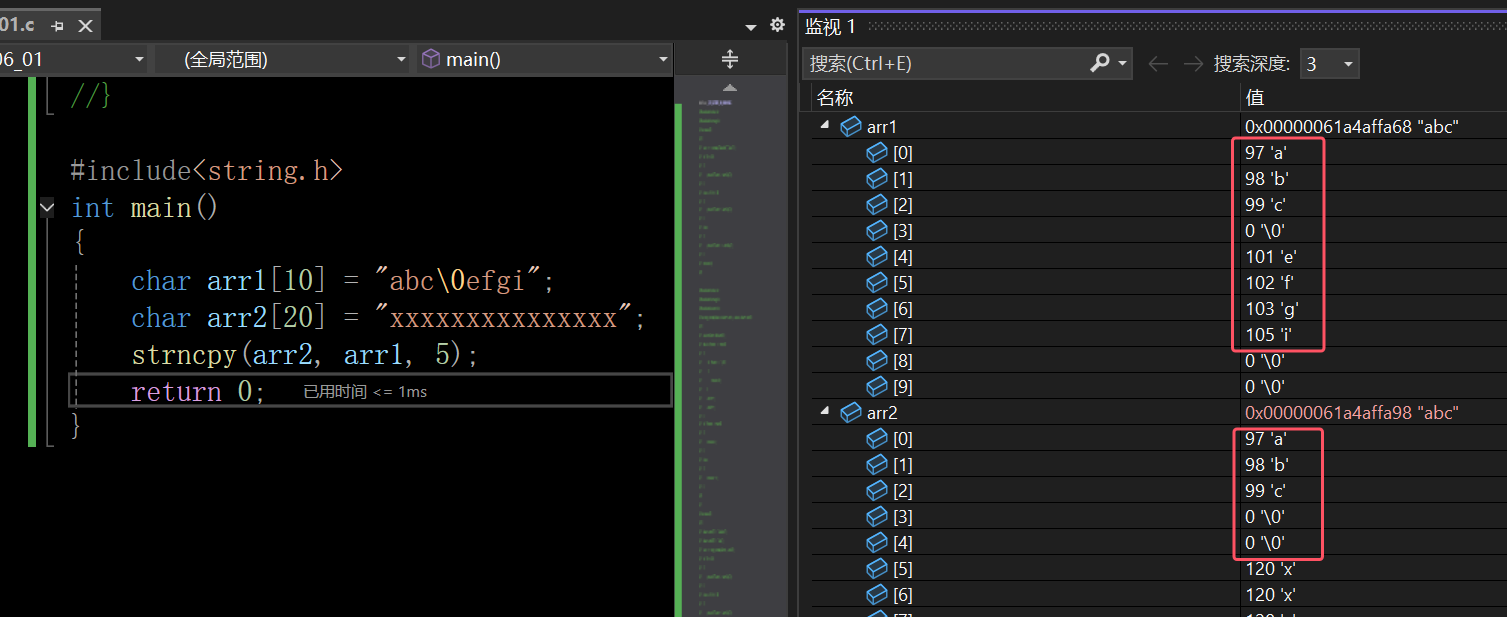Close the 01.c editor tab
Image resolution: width=1507 pixels, height=617 pixels.
[86, 25]
